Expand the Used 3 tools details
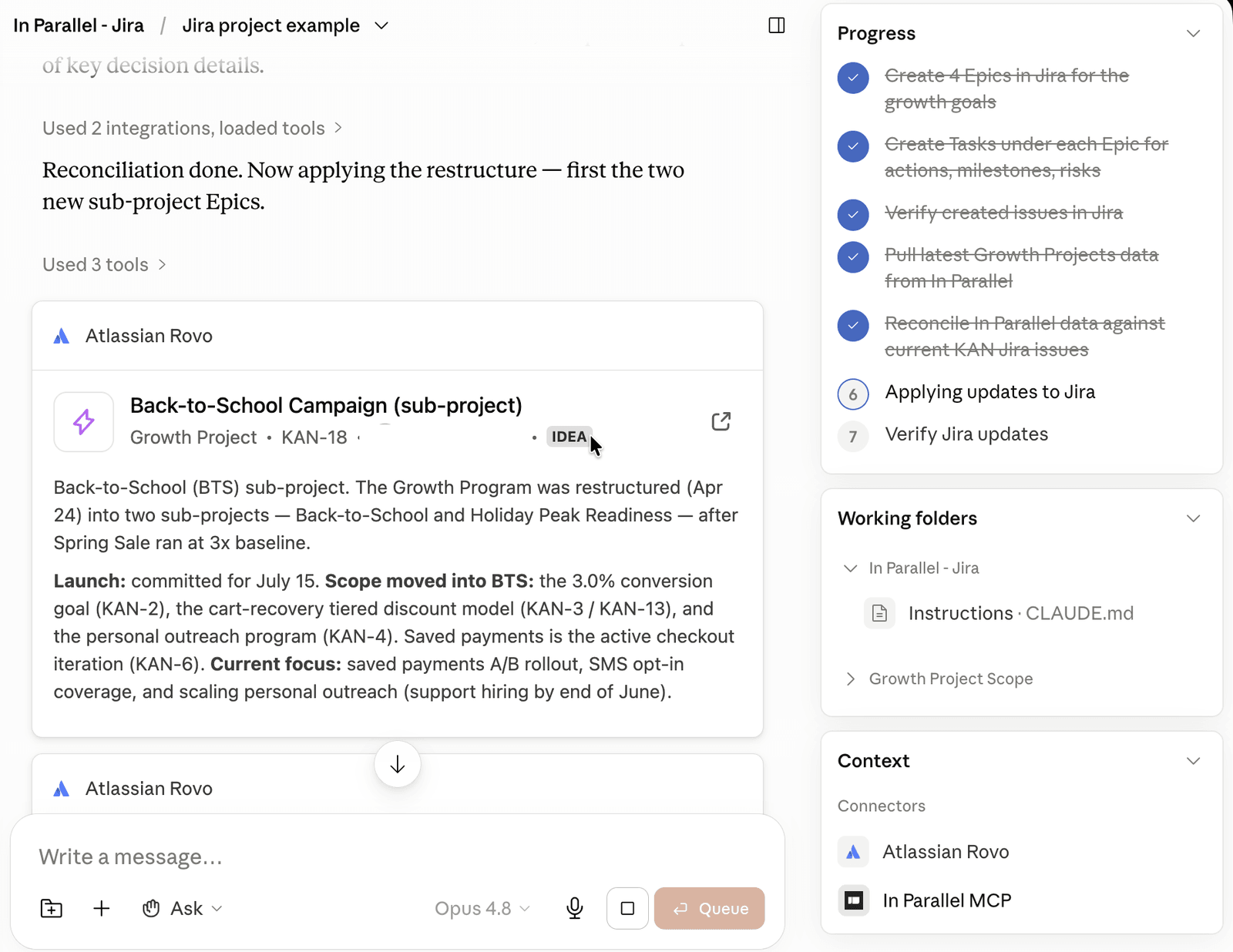The image size is (1233, 952). (105, 264)
